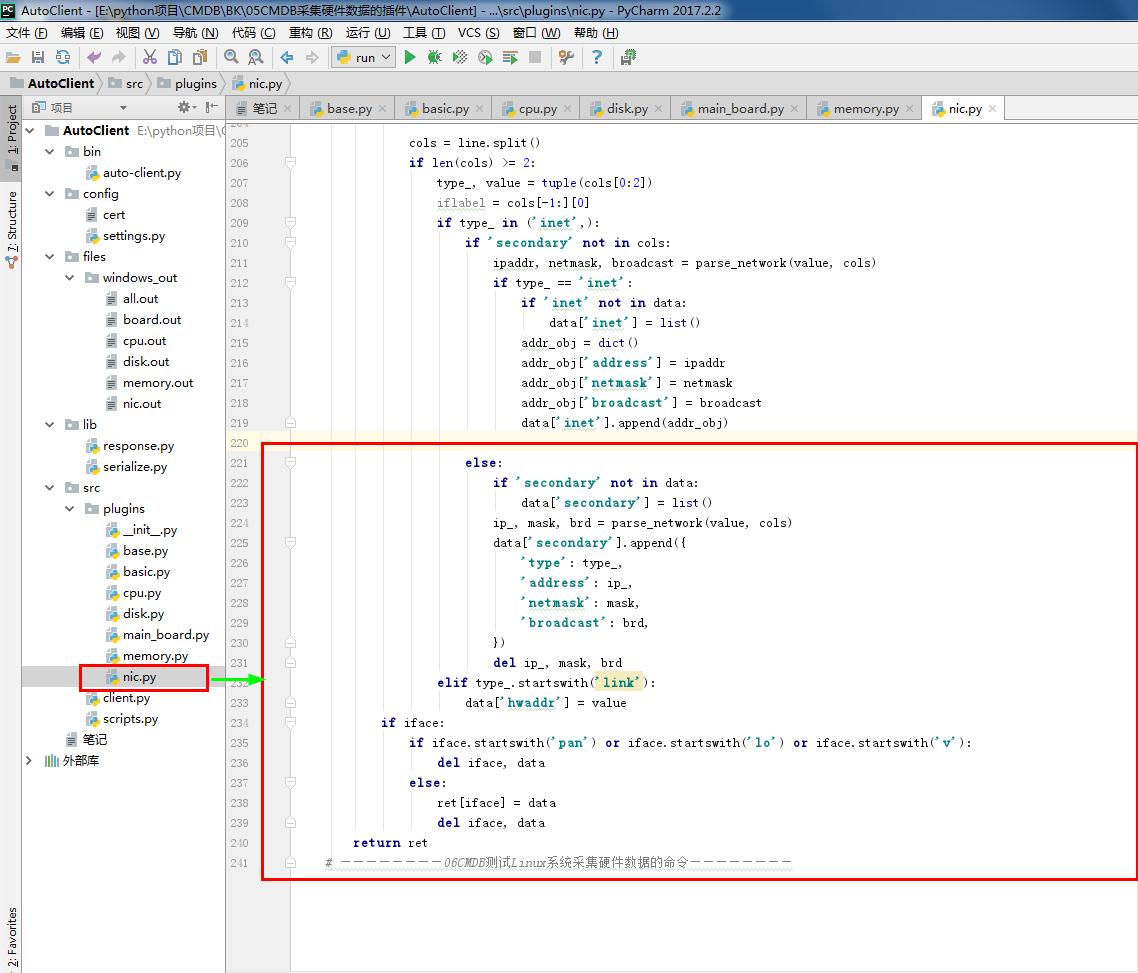Screen dimensions: 1138x973
Task: Toggle code fold marker on line 237
Action: point(290,782)
